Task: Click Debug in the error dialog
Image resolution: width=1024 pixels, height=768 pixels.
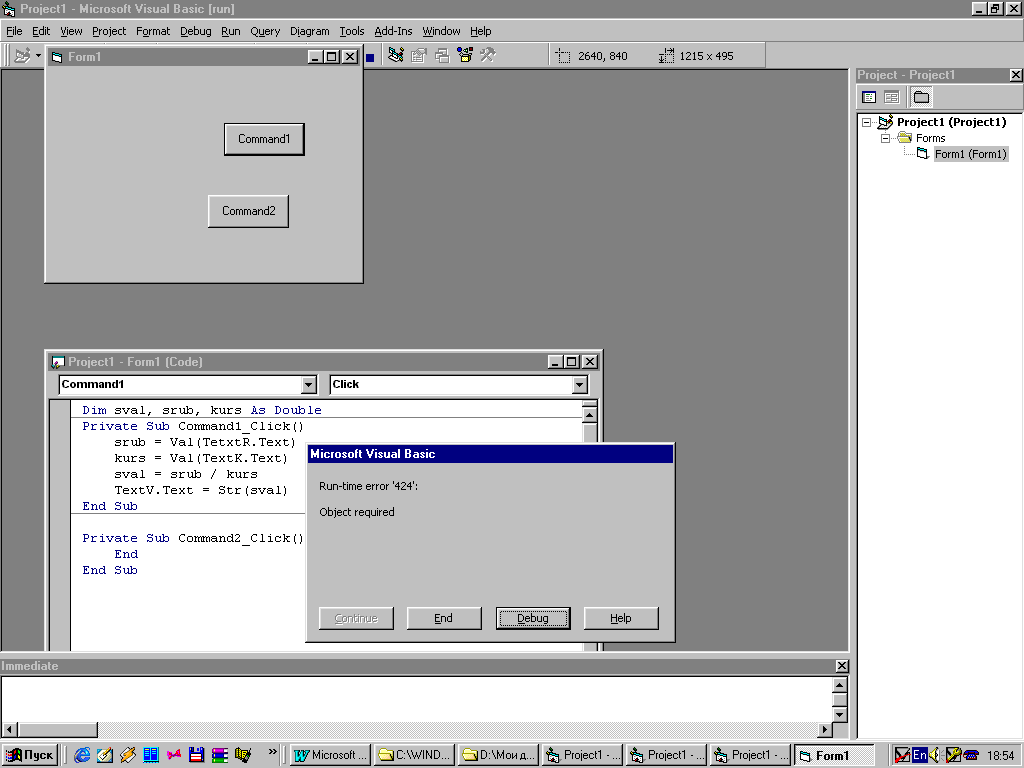Action: (533, 618)
